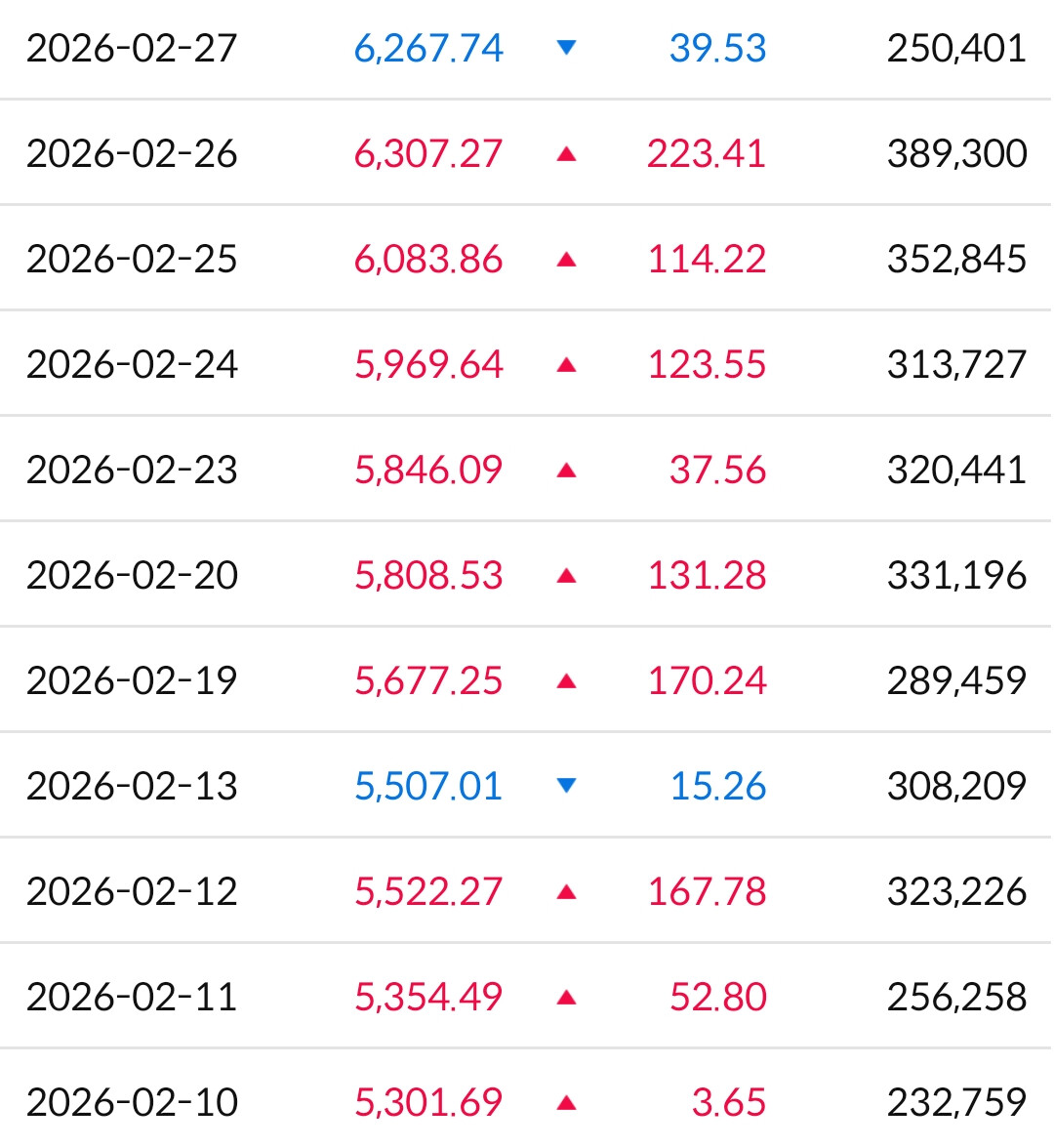This screenshot has width=1054, height=1148.
Task: Select the closing price 6,307.27
Action: pos(428,154)
